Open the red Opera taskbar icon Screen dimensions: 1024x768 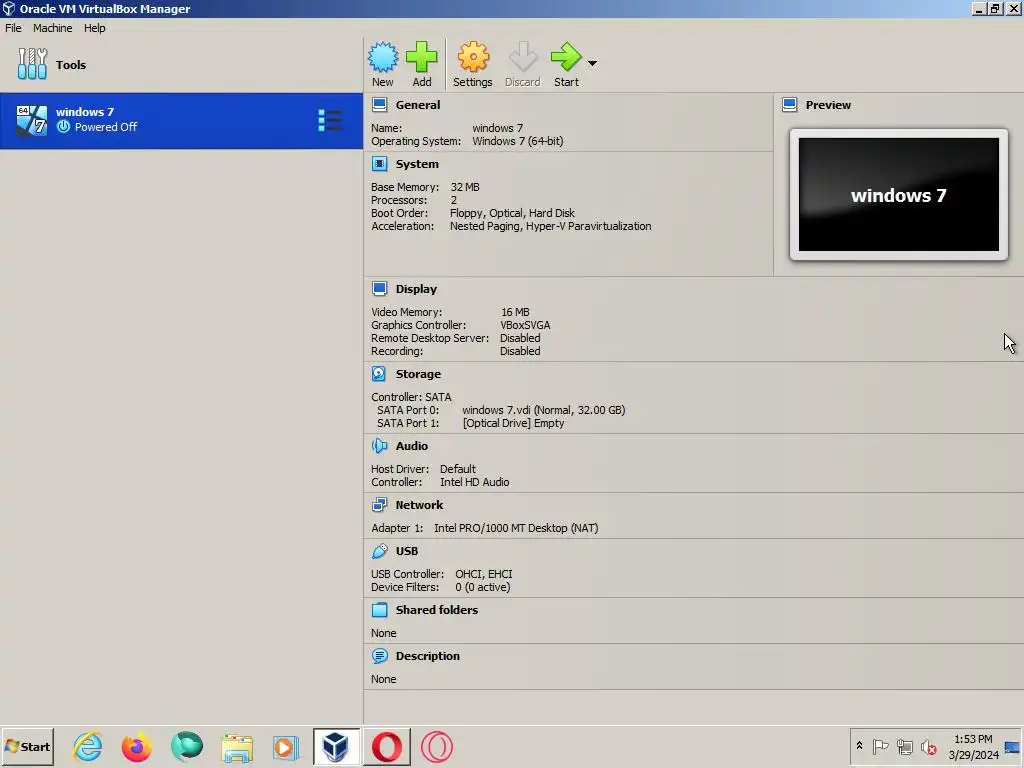(x=387, y=746)
